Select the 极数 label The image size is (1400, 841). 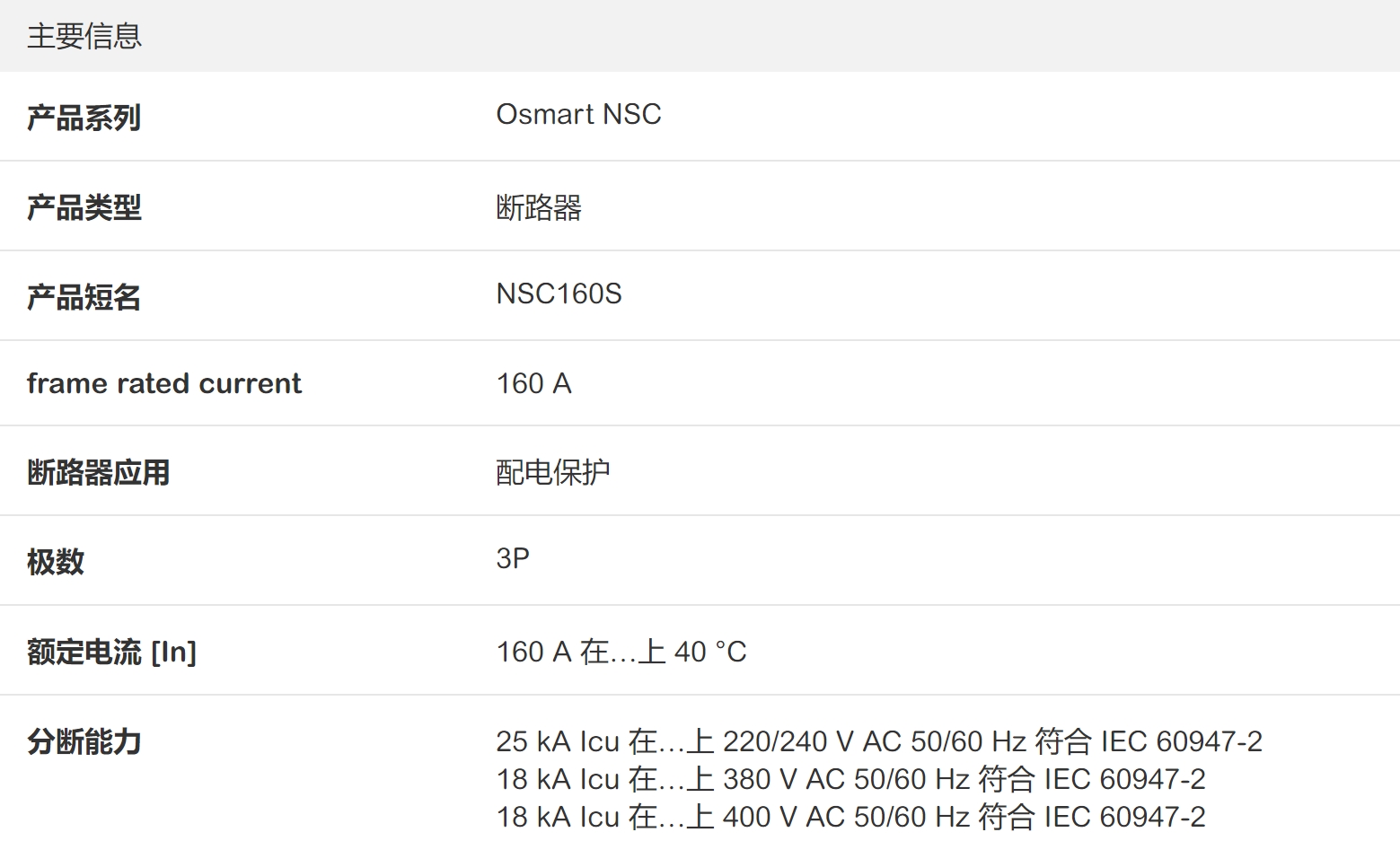pos(56,562)
